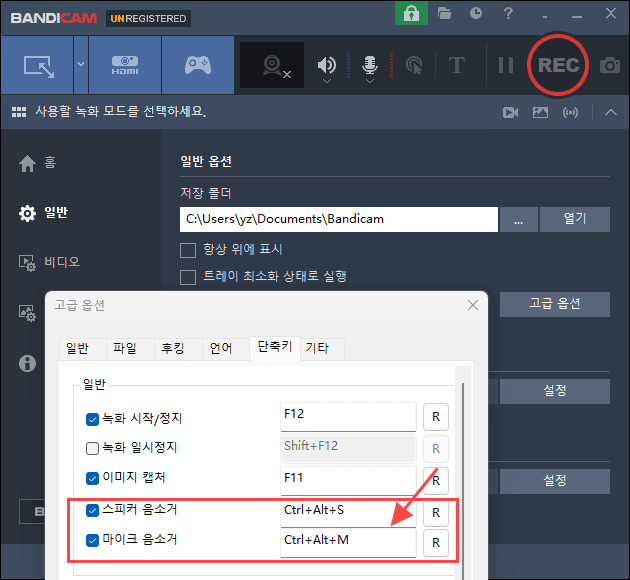The height and width of the screenshot is (580, 630).
Task: Expand the microphone settings chevron
Action: pos(370,81)
